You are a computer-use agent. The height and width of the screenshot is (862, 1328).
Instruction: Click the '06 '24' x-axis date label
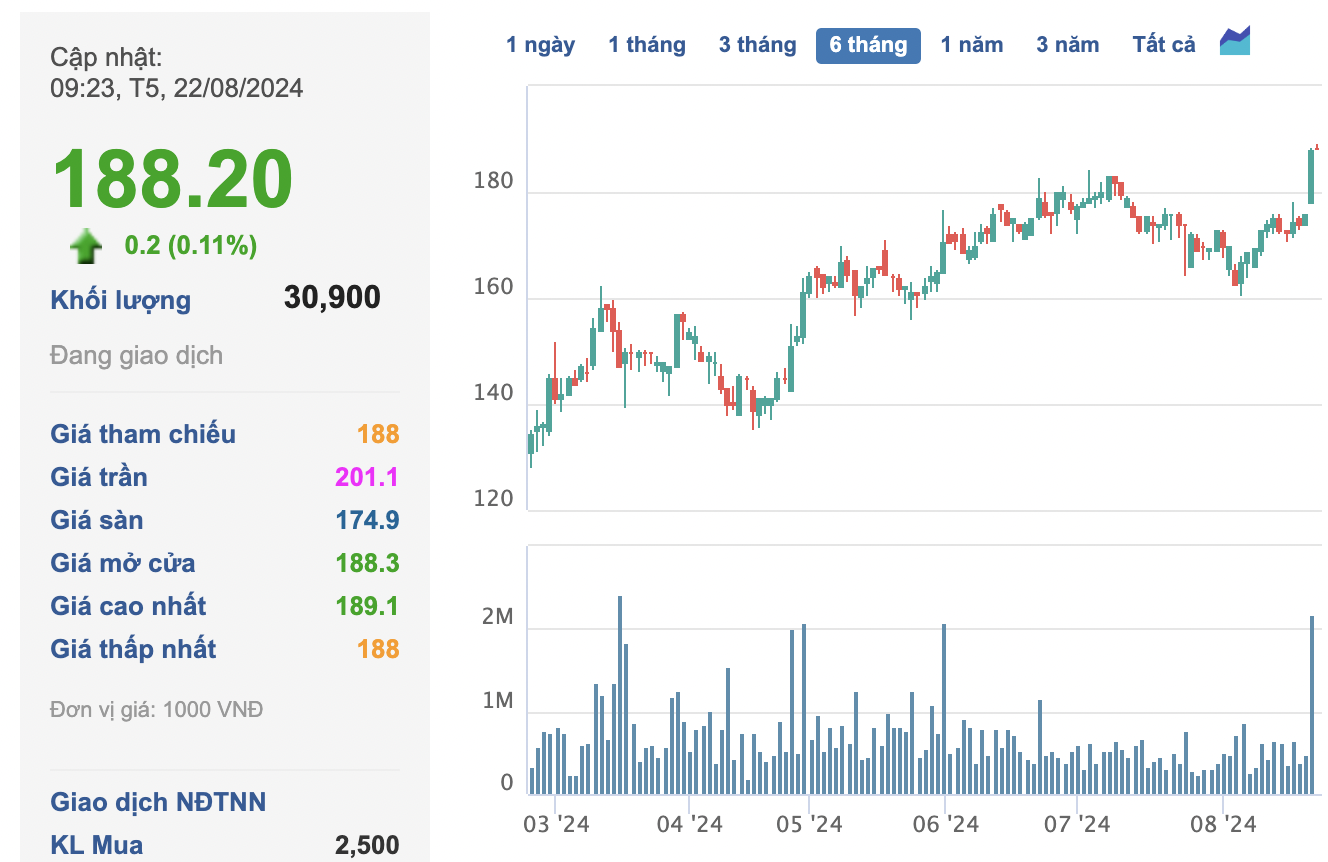(946, 825)
